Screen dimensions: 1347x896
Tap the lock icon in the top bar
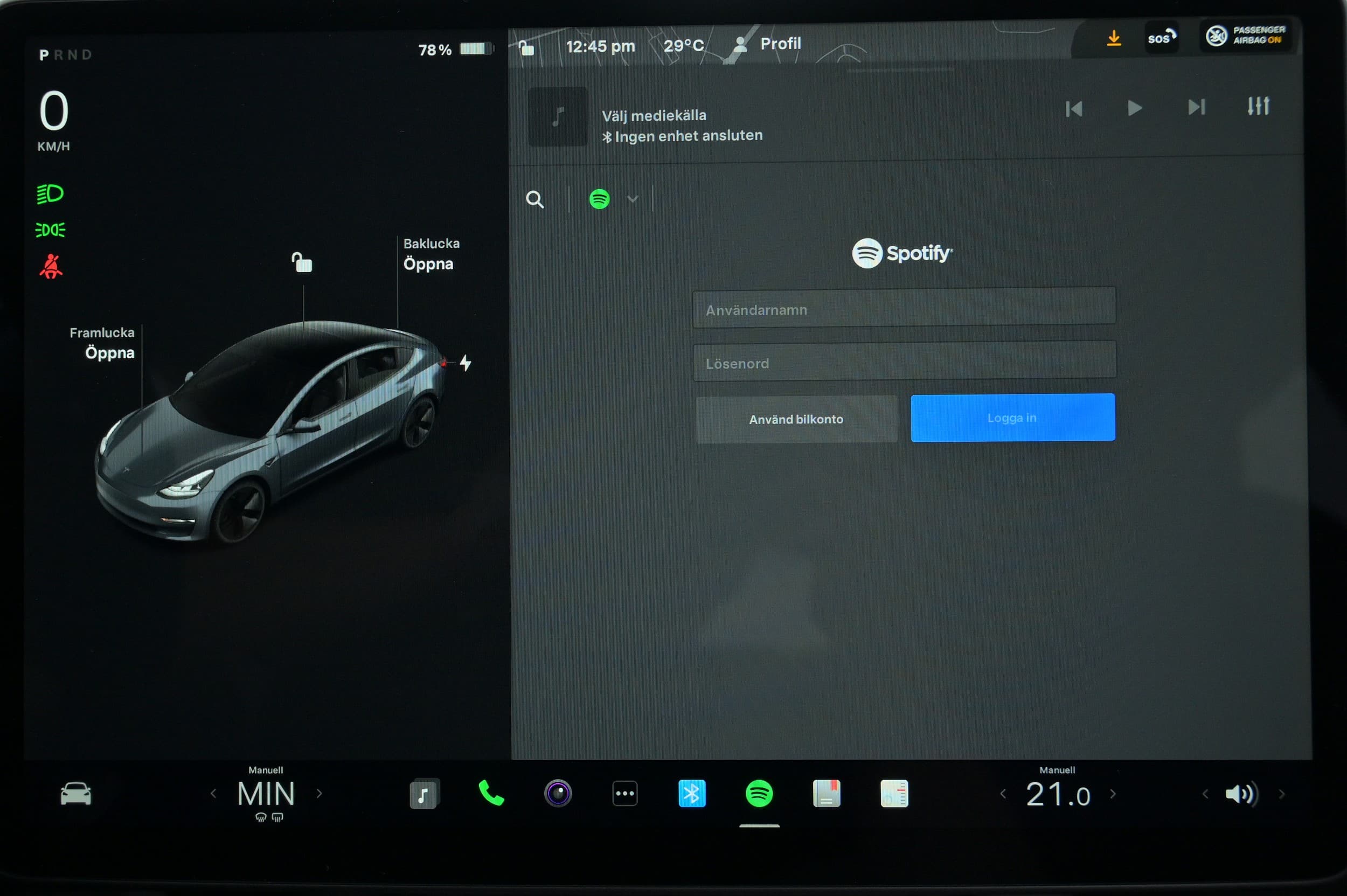pos(526,48)
